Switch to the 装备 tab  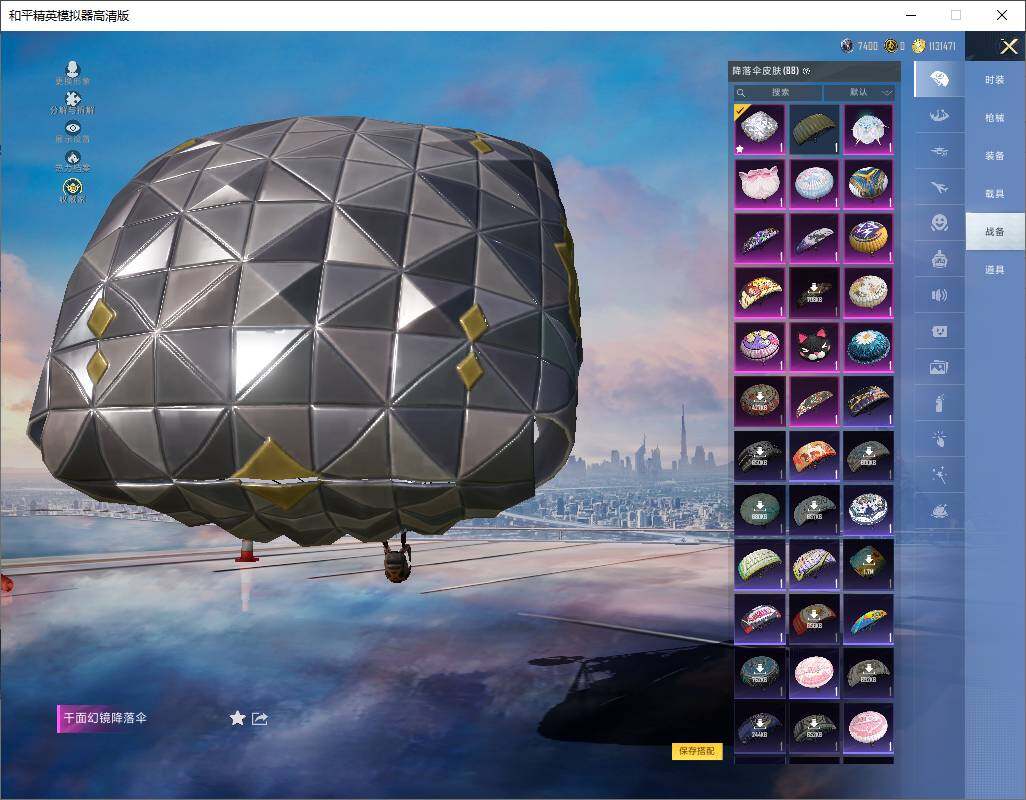pos(995,156)
